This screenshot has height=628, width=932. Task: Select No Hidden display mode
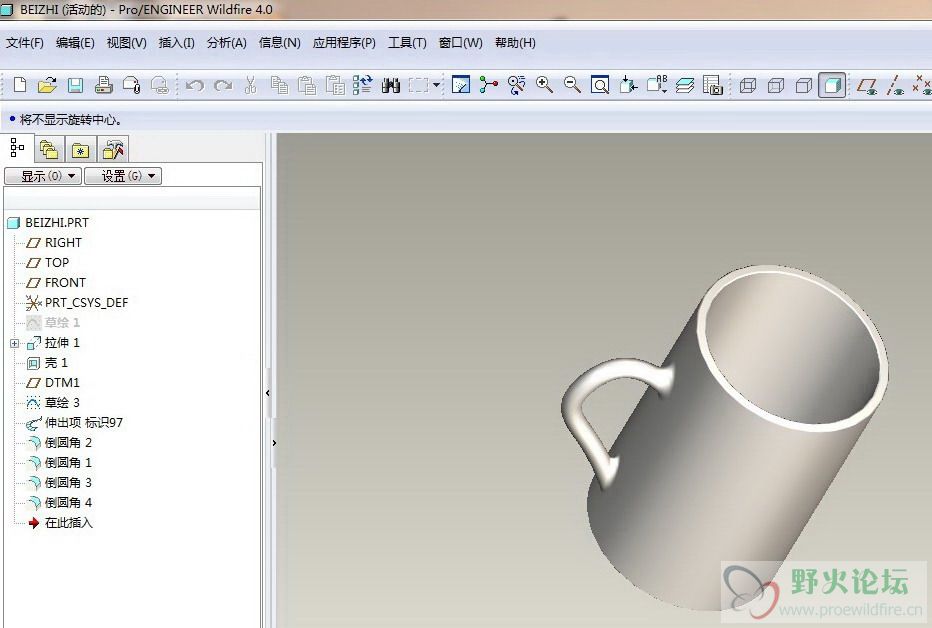(x=804, y=86)
